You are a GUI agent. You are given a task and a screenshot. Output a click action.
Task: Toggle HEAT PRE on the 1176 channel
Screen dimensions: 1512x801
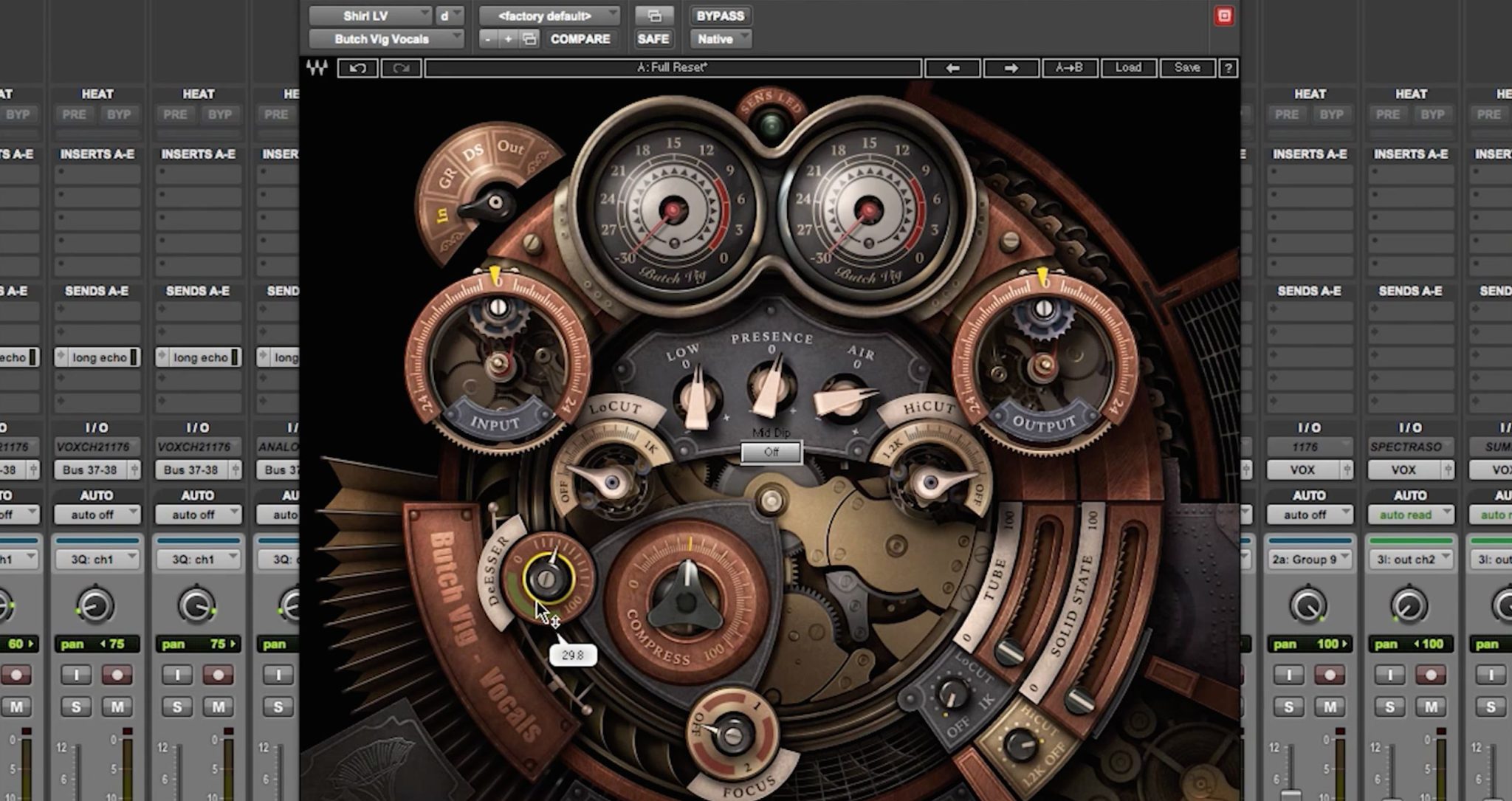1287,114
